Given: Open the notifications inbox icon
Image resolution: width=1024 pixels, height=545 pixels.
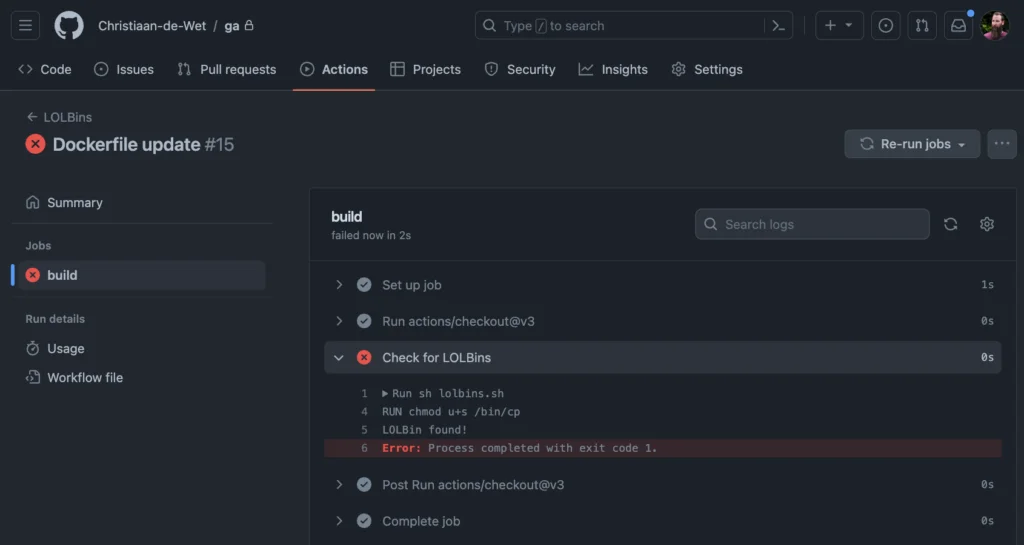Looking at the screenshot, I should pyautogui.click(x=958, y=26).
